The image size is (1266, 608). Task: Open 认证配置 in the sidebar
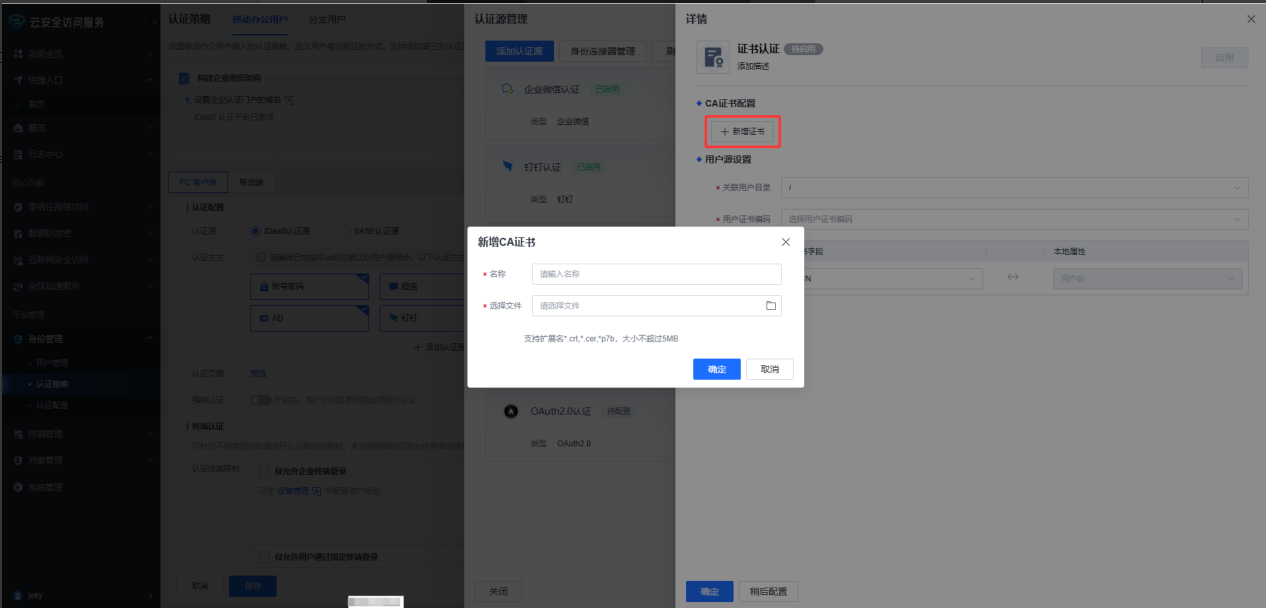(52, 406)
